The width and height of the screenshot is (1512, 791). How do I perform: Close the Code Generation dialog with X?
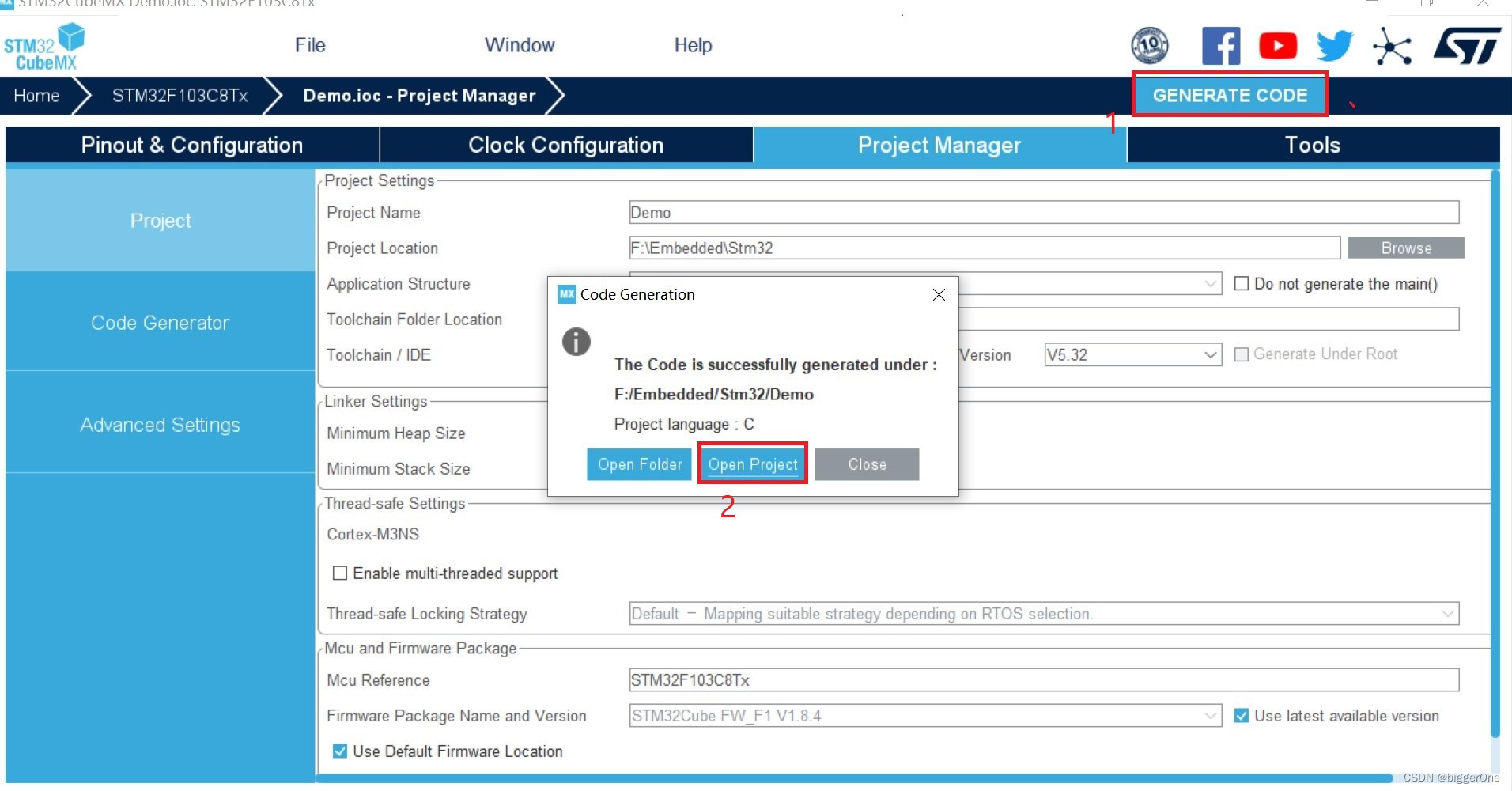pyautogui.click(x=939, y=294)
